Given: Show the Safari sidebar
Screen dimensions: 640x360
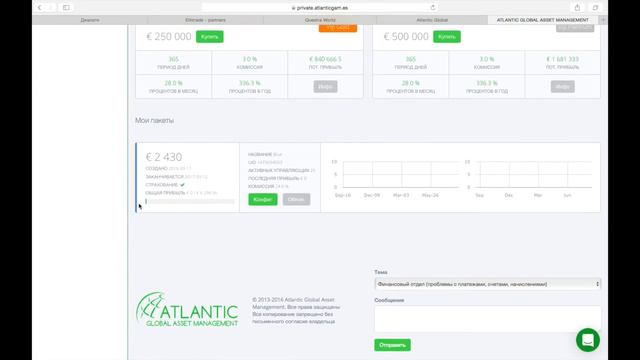Looking at the screenshot, I should click(x=66, y=7).
